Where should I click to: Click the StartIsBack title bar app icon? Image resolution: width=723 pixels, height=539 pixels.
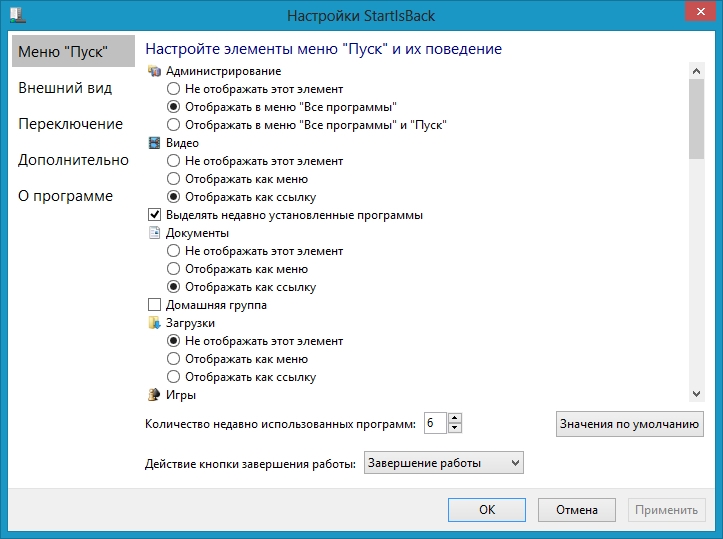pos(18,14)
